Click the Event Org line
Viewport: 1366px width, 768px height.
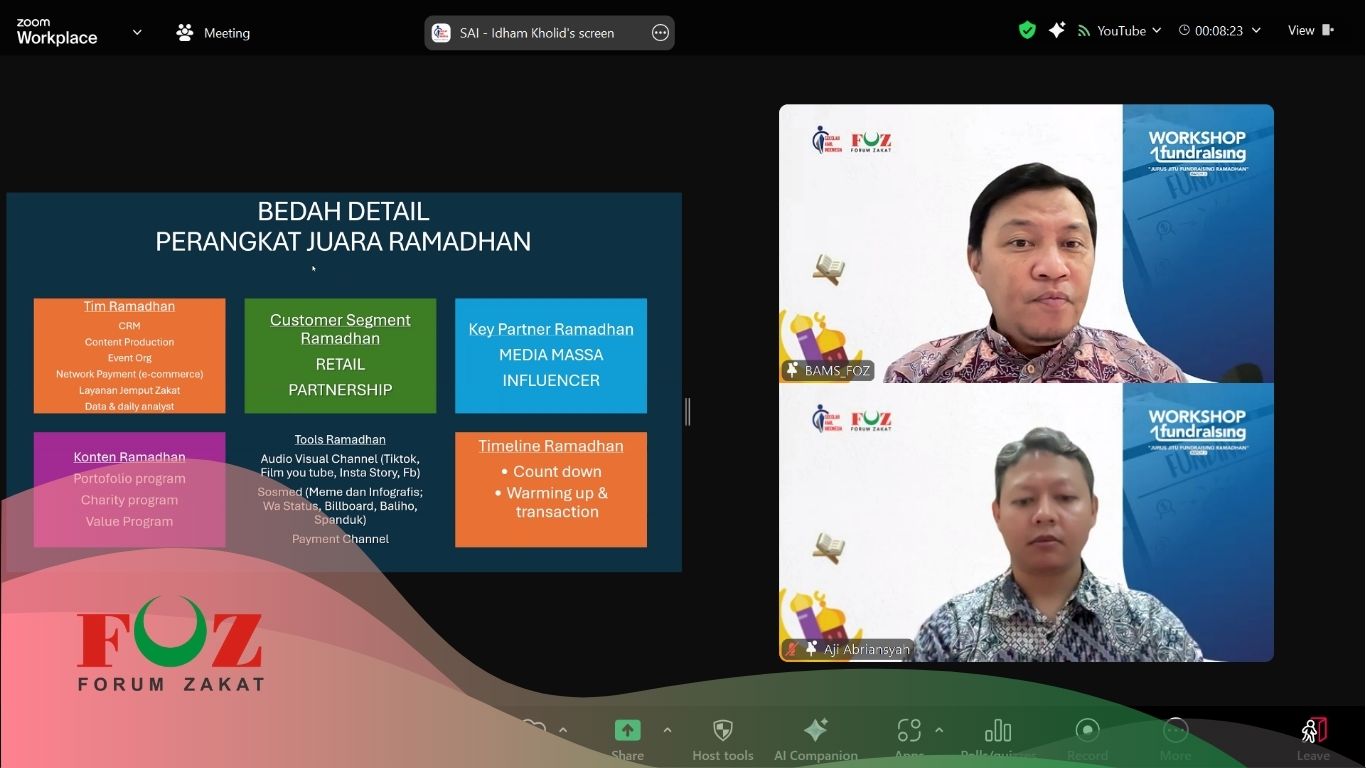coord(129,358)
